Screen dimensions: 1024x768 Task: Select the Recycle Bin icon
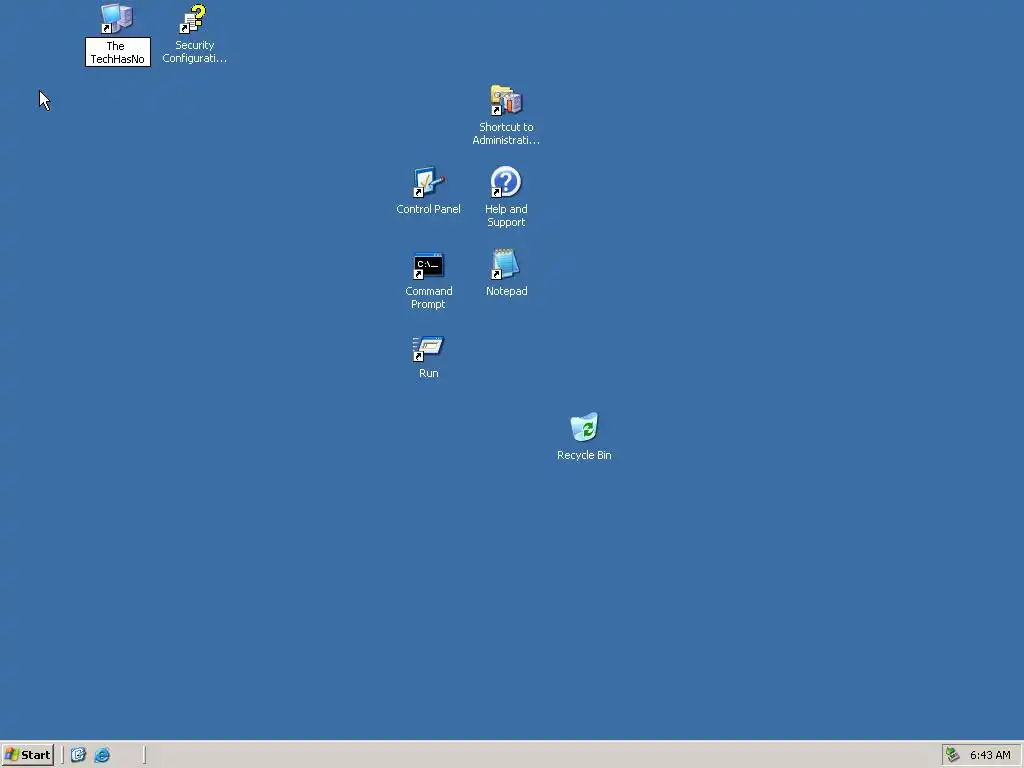click(584, 427)
